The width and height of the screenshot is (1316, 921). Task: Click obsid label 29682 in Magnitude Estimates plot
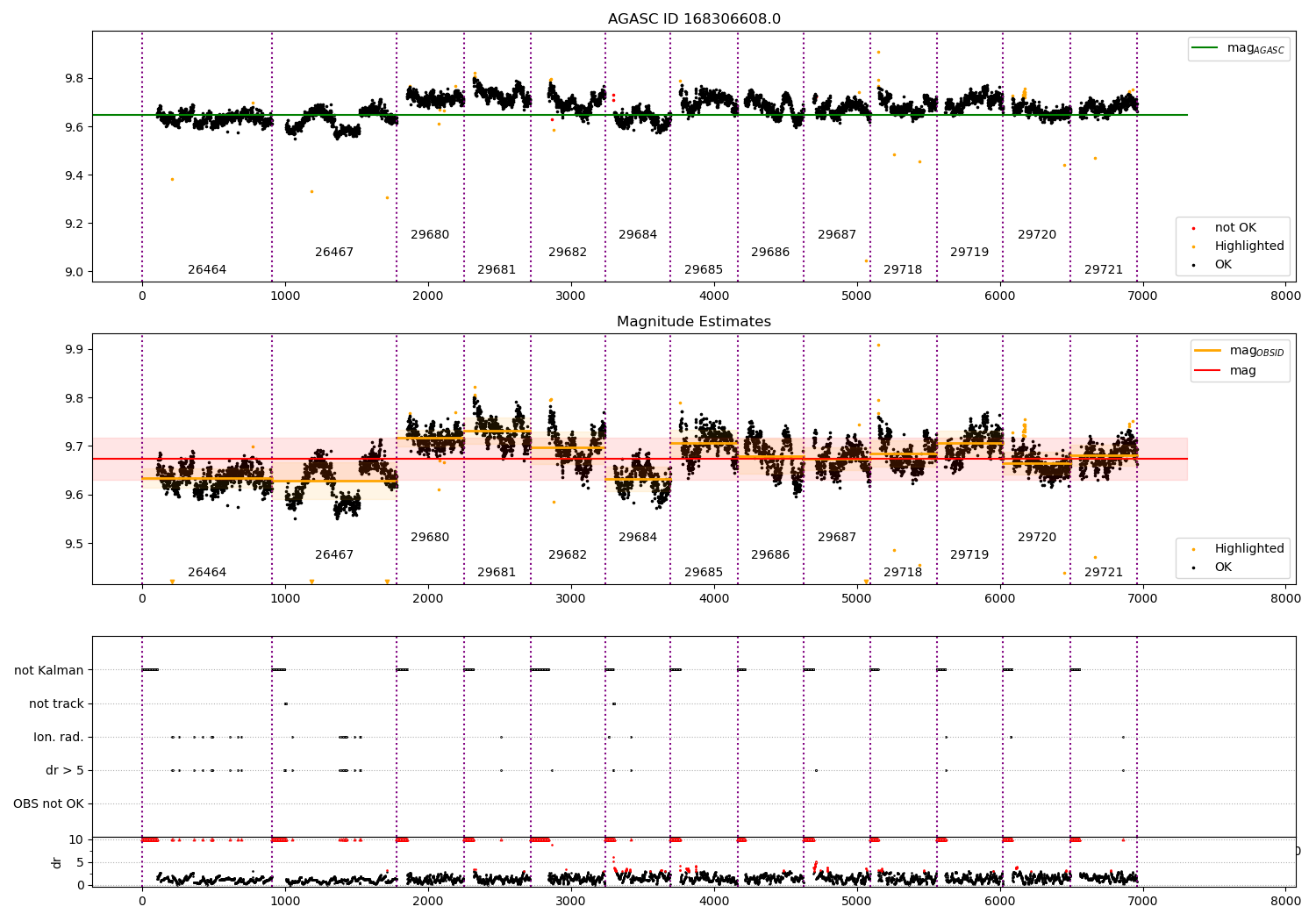tap(568, 555)
